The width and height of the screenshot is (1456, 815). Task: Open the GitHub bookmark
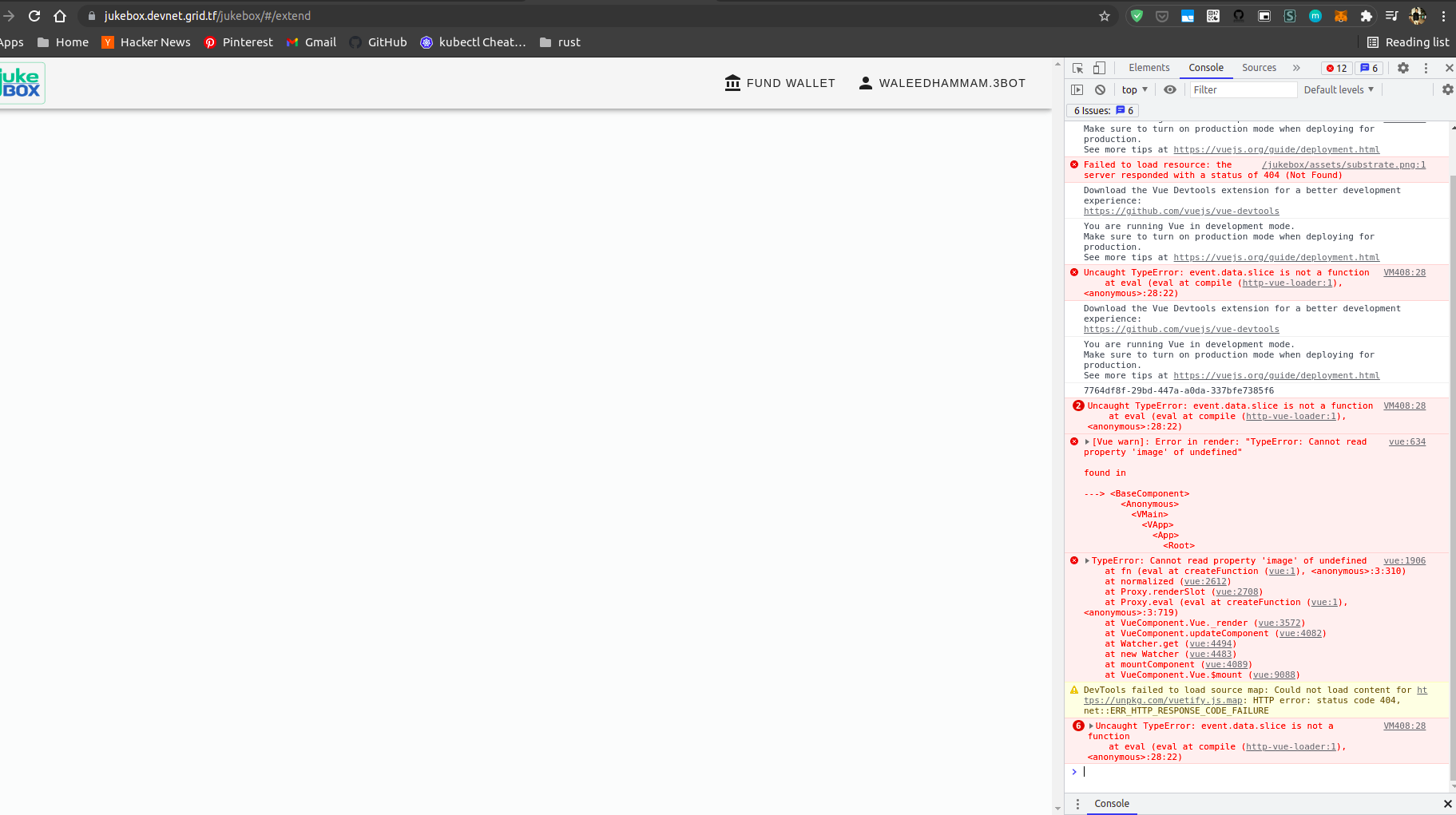click(379, 42)
